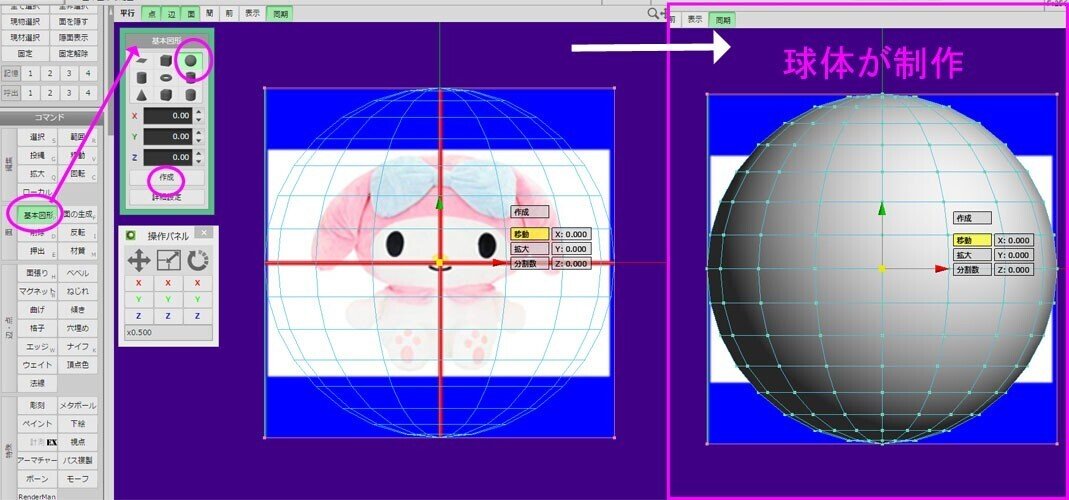Screen dimensions: 1069x500
Task: Activate the ローカル command
Action: [37, 192]
